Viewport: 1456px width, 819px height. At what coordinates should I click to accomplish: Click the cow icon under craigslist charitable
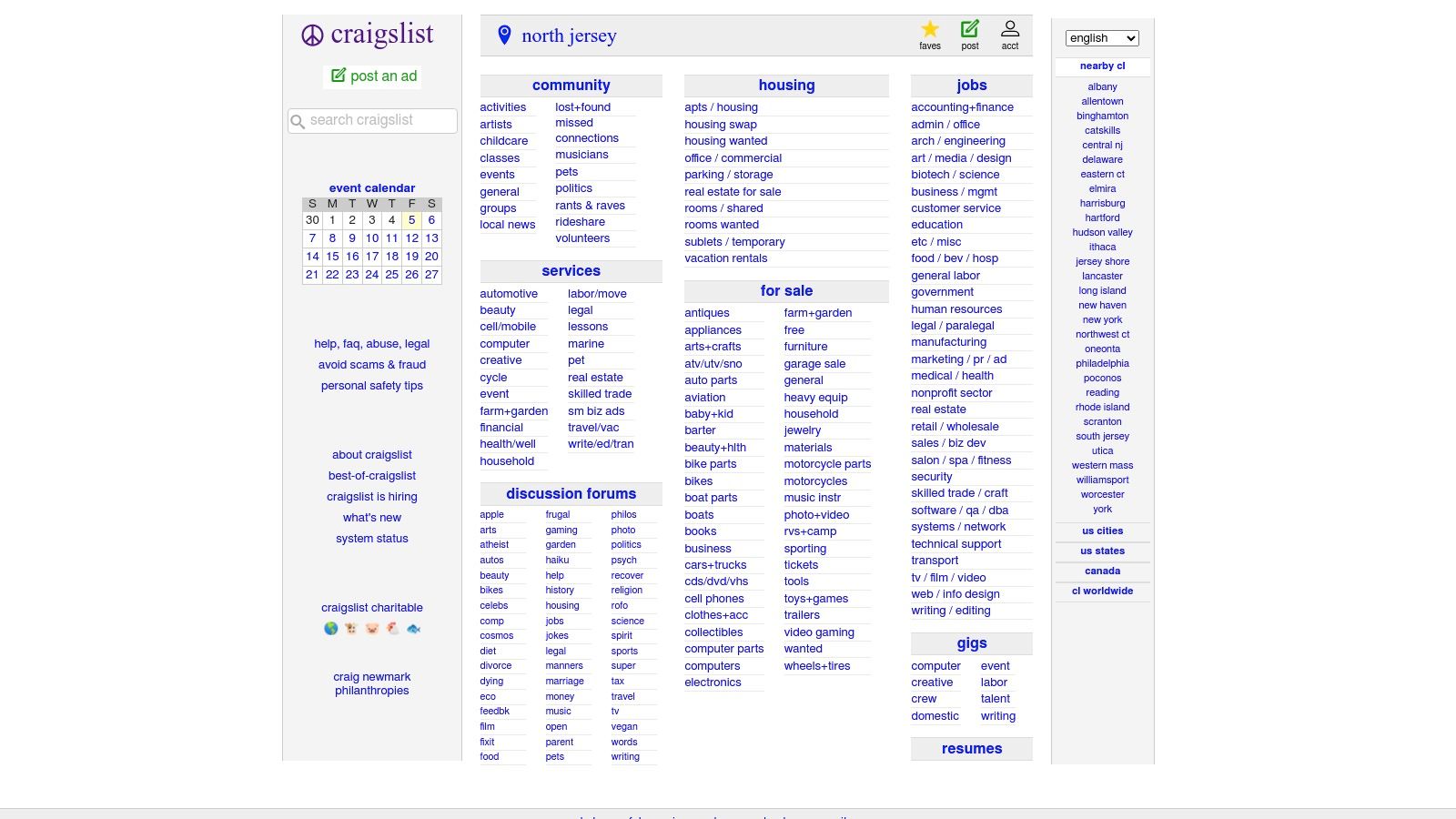pyautogui.click(x=349, y=628)
